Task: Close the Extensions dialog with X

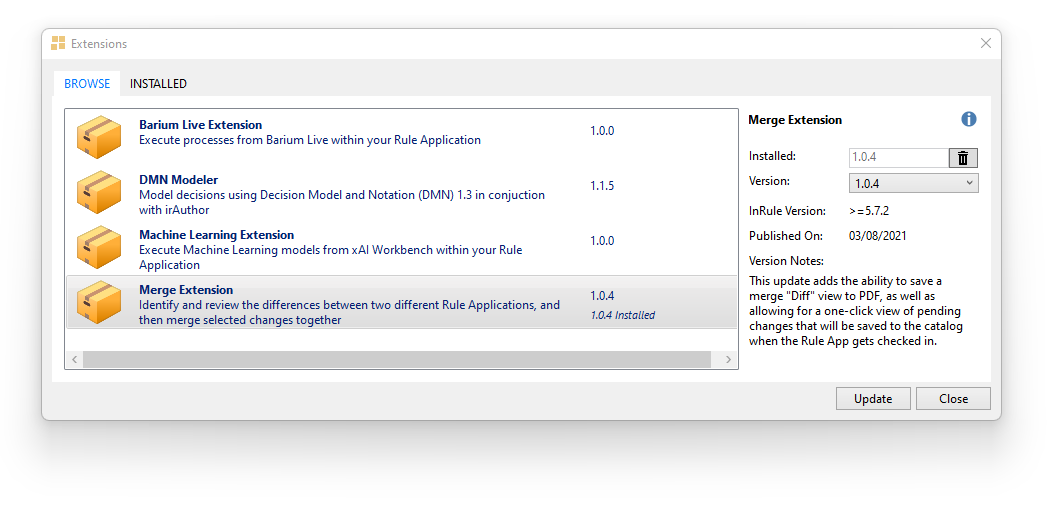Action: (985, 44)
